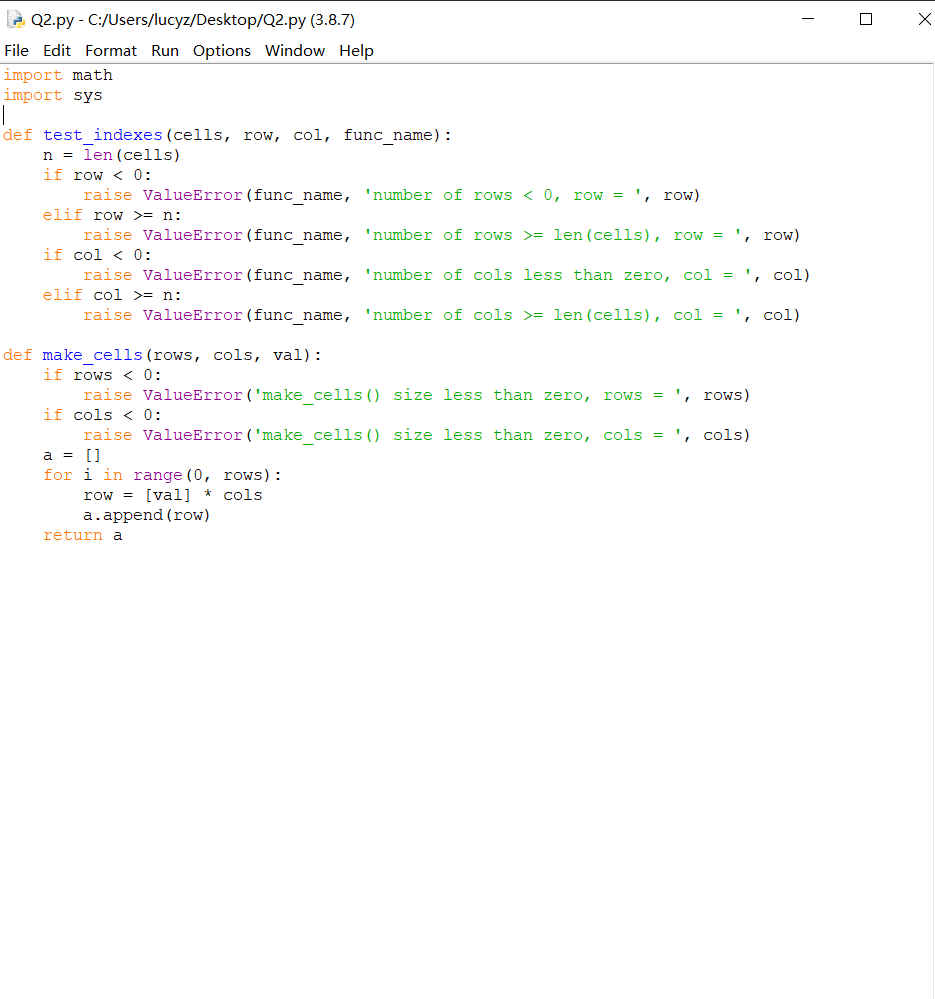Screen dimensions: 935x999
Task: Open the File menu
Action: click(x=17, y=51)
